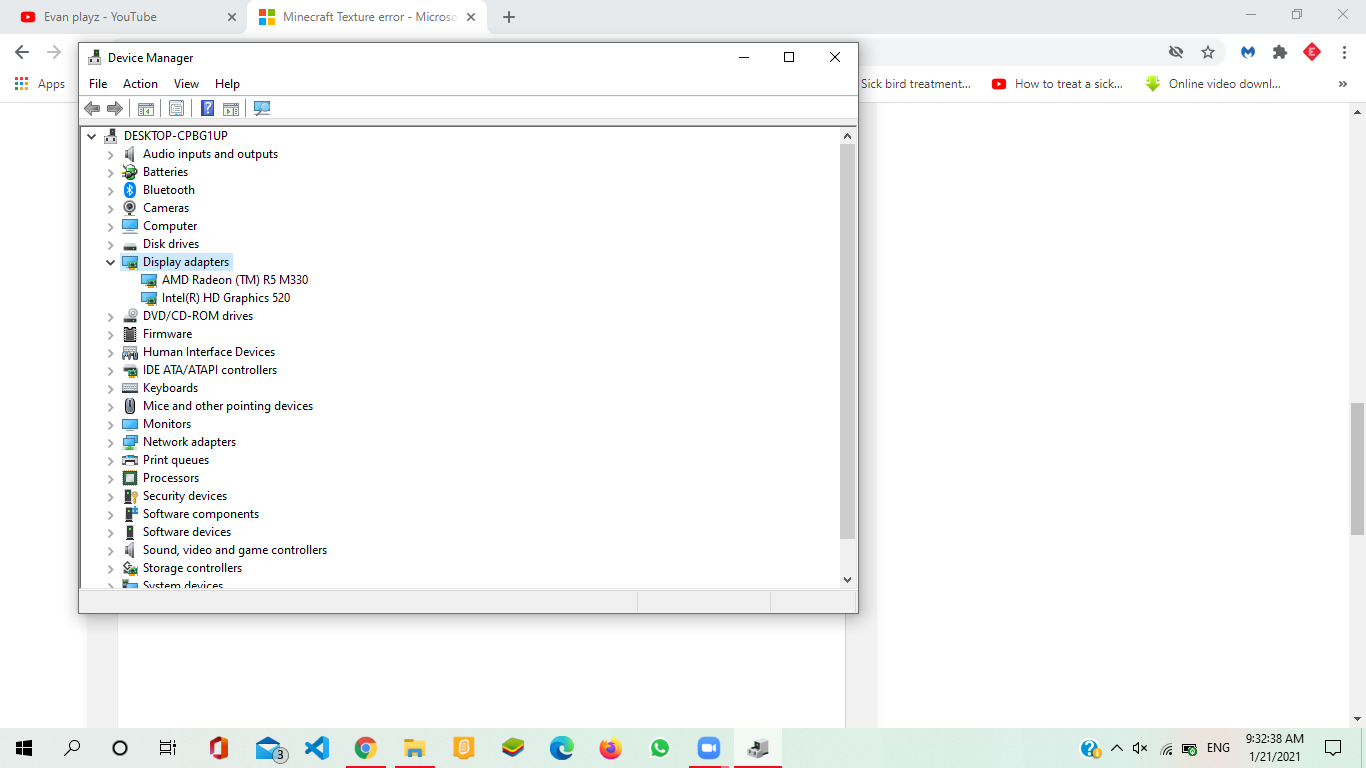Click the Device Manager scrollbar up arrow

click(847, 136)
